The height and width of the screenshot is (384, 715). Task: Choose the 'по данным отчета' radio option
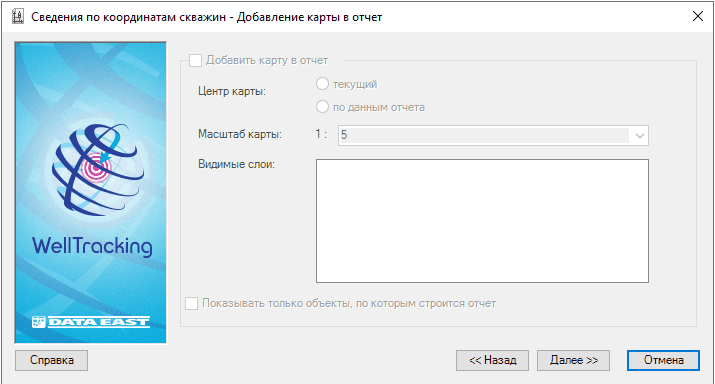point(322,107)
